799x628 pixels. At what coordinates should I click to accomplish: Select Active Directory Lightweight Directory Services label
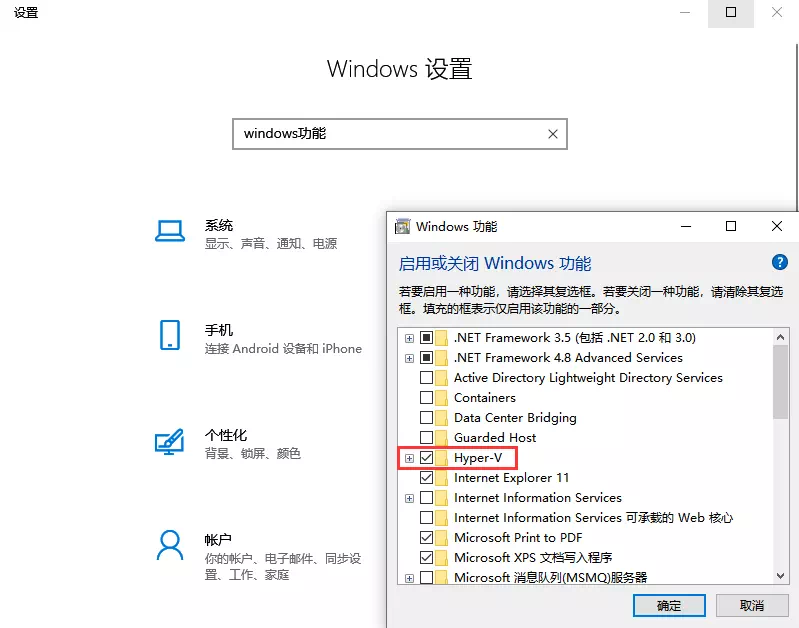(x=588, y=378)
